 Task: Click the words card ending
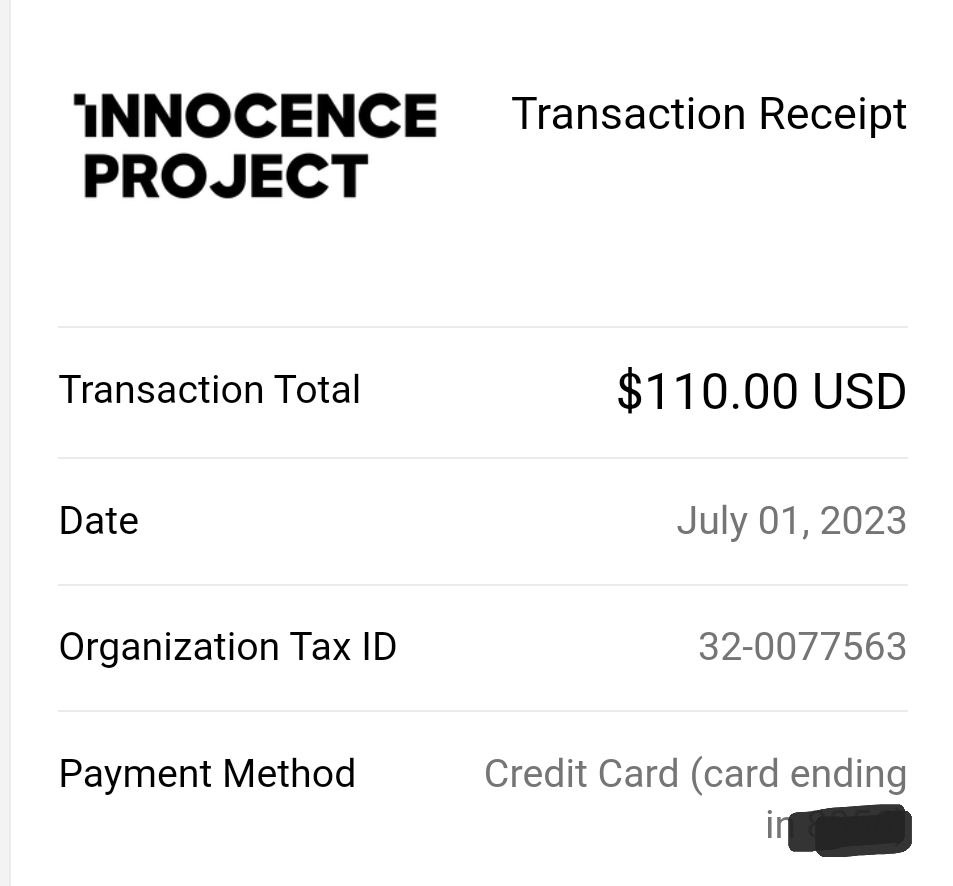799,775
